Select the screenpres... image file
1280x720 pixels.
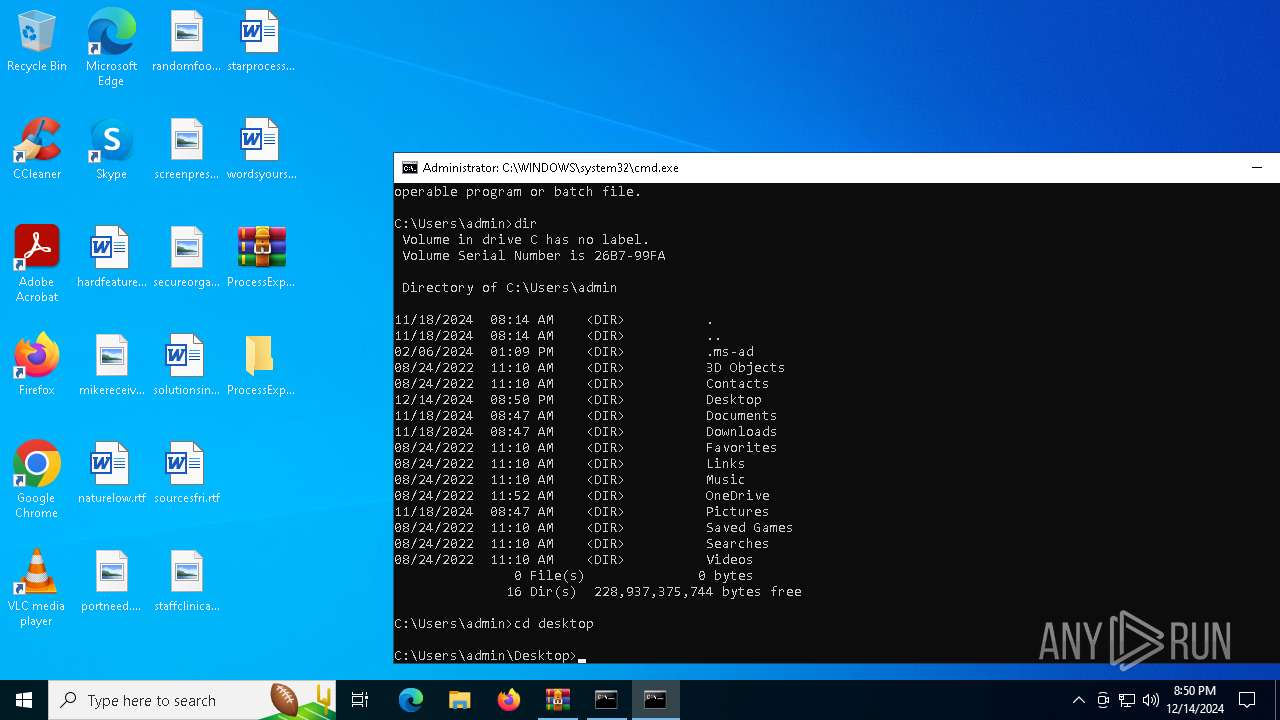pos(186,150)
